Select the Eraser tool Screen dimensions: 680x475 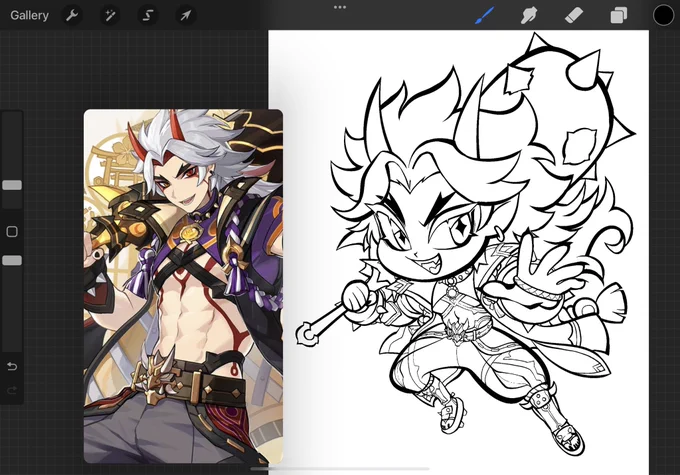574,16
